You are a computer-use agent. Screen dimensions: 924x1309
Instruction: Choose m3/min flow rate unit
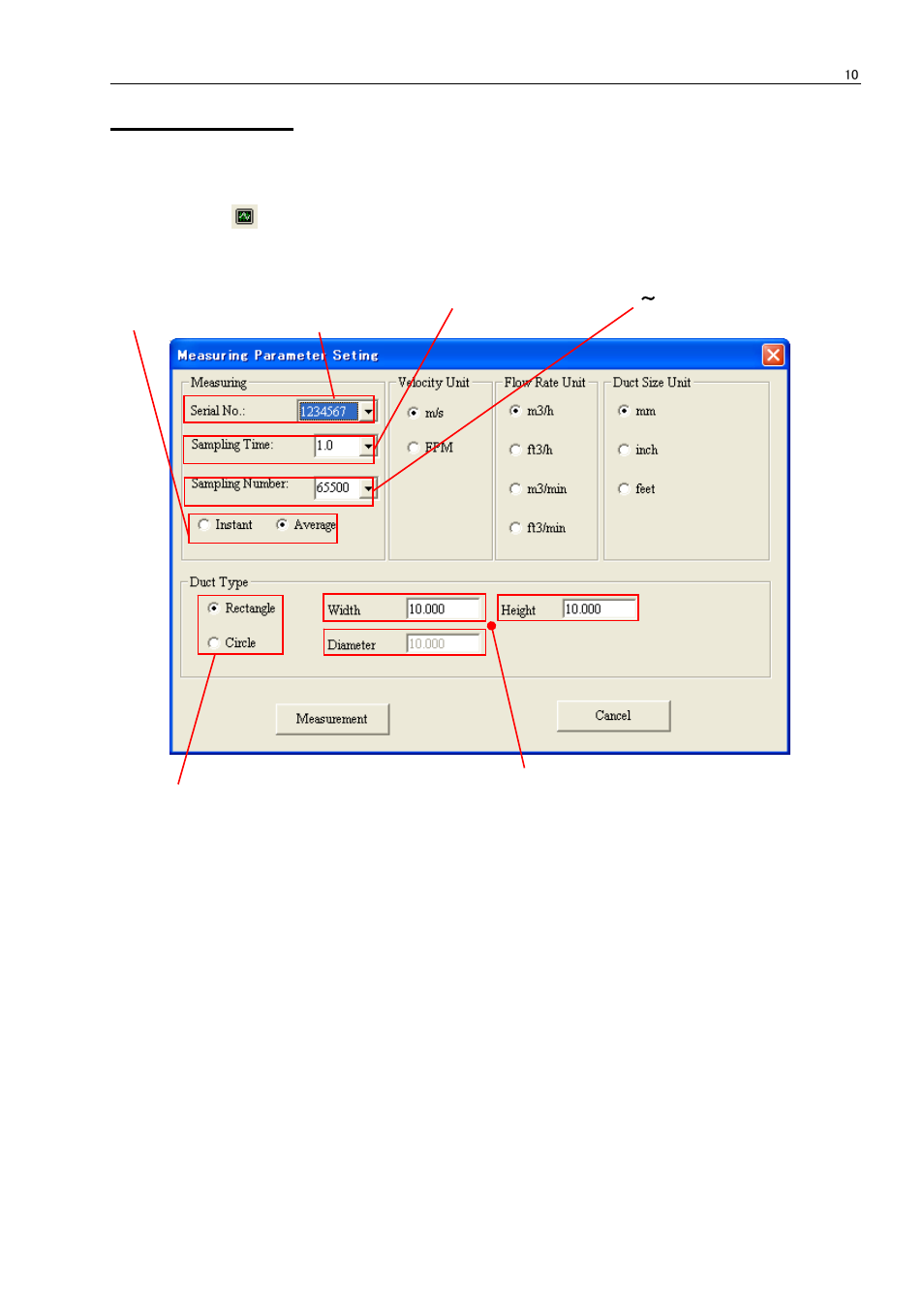click(x=515, y=488)
